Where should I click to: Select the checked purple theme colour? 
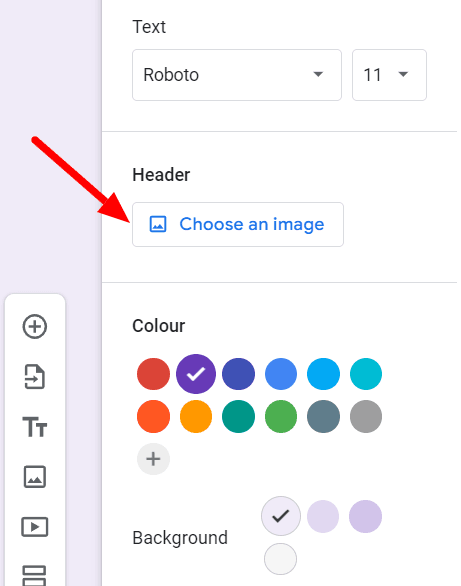196,374
